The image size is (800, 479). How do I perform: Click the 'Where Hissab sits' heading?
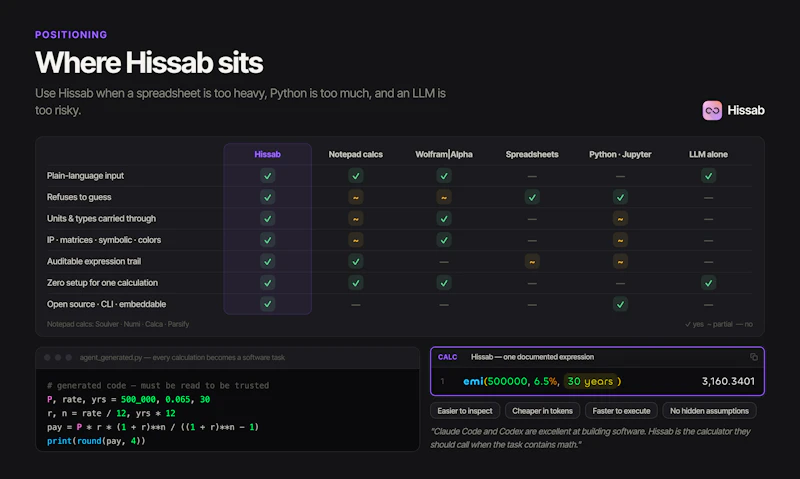[149, 63]
